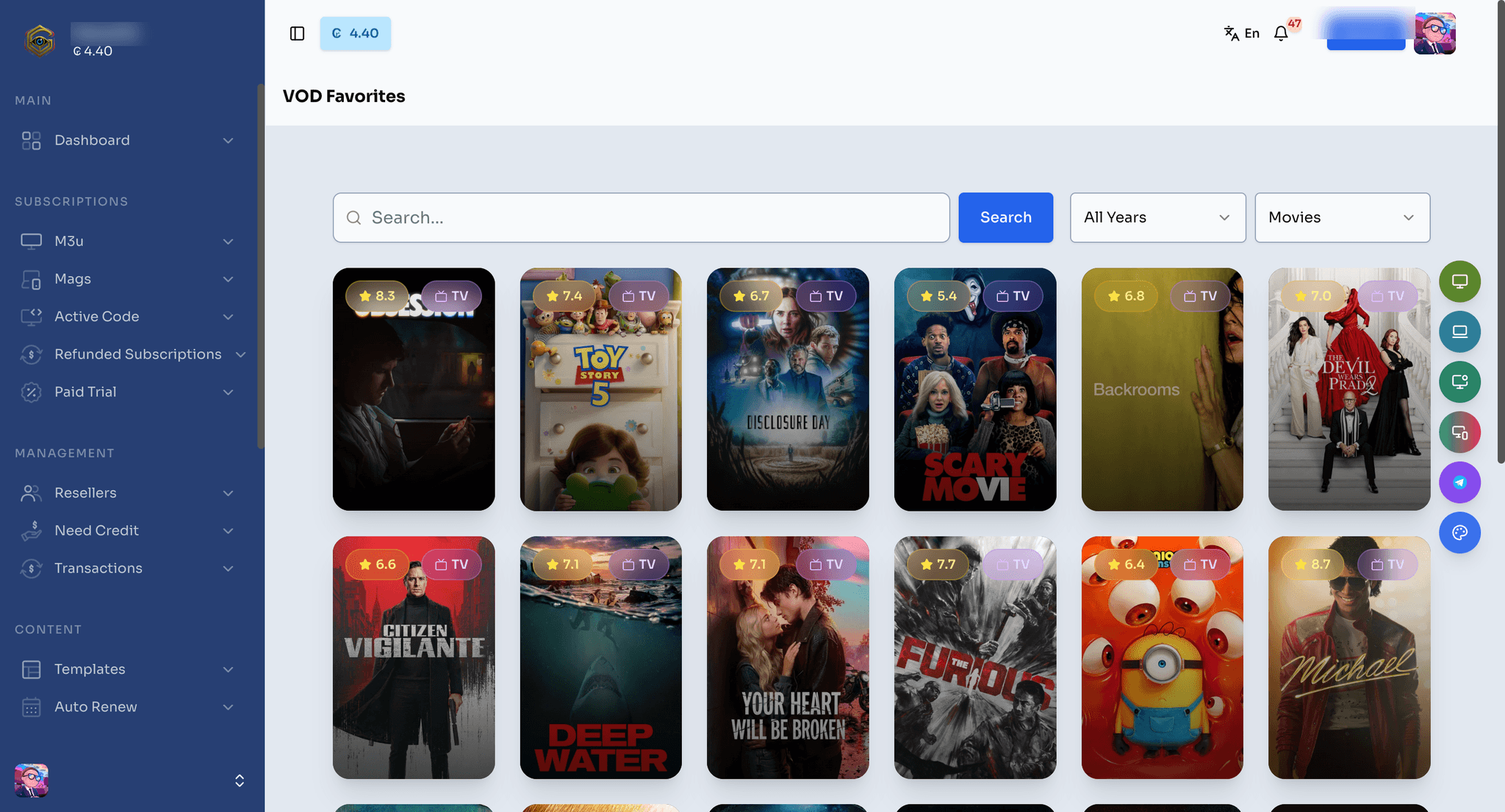Click the eye logo in sidebar header

tap(40, 40)
